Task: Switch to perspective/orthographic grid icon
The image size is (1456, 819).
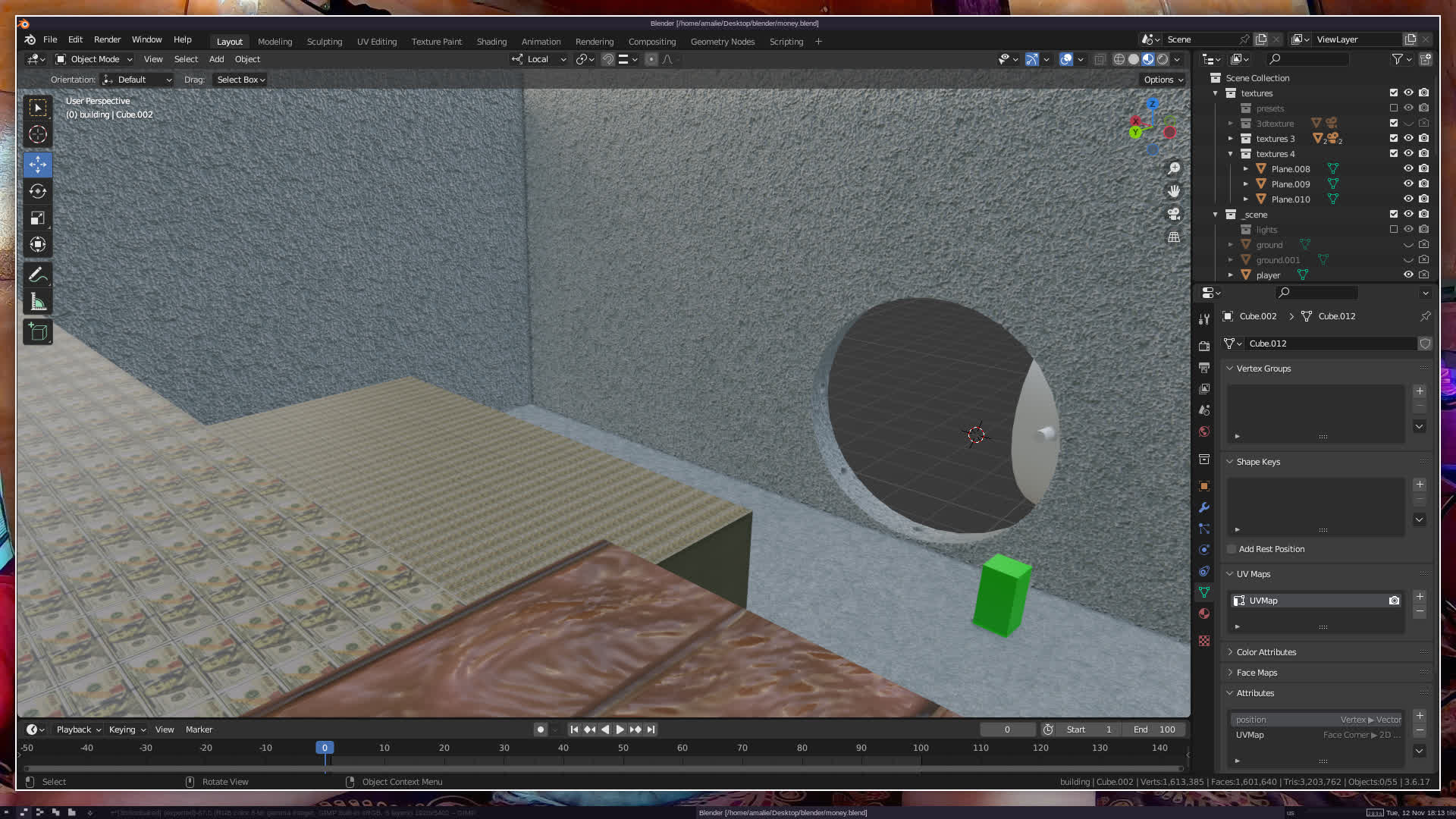Action: [x=1174, y=237]
